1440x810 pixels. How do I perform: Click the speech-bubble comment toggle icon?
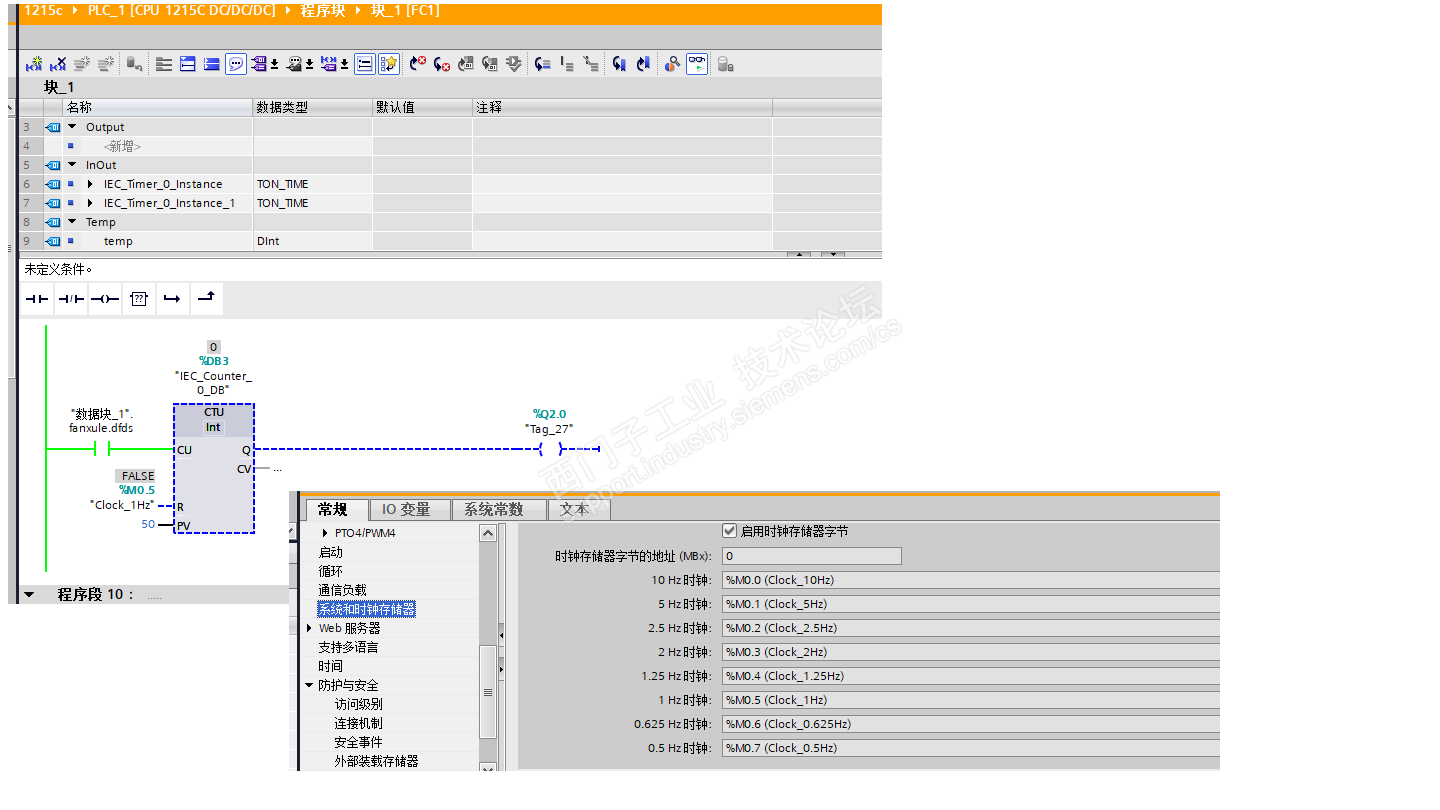click(x=236, y=64)
